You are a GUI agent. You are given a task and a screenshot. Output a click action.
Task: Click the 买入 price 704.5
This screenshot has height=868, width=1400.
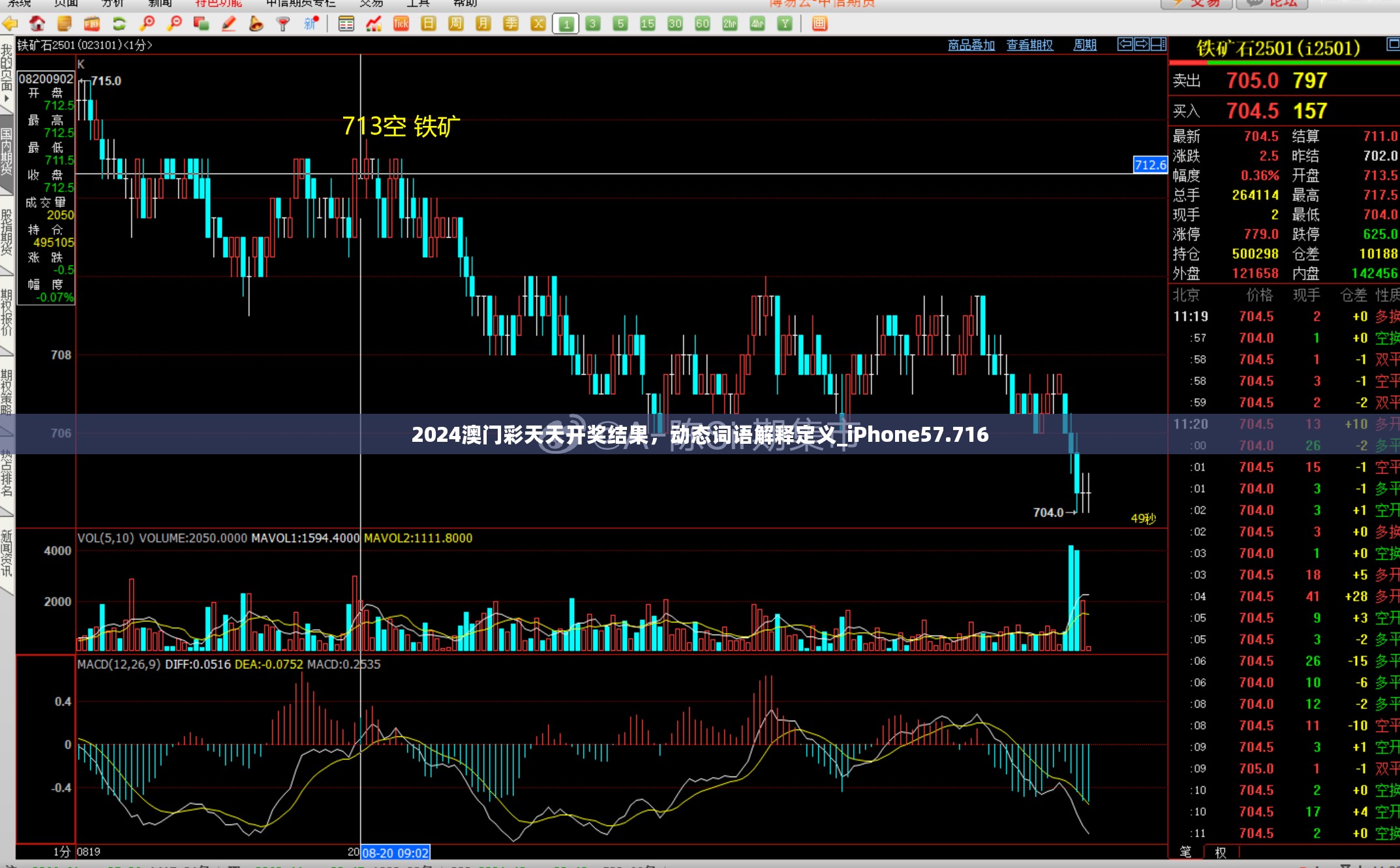[x=1252, y=111]
